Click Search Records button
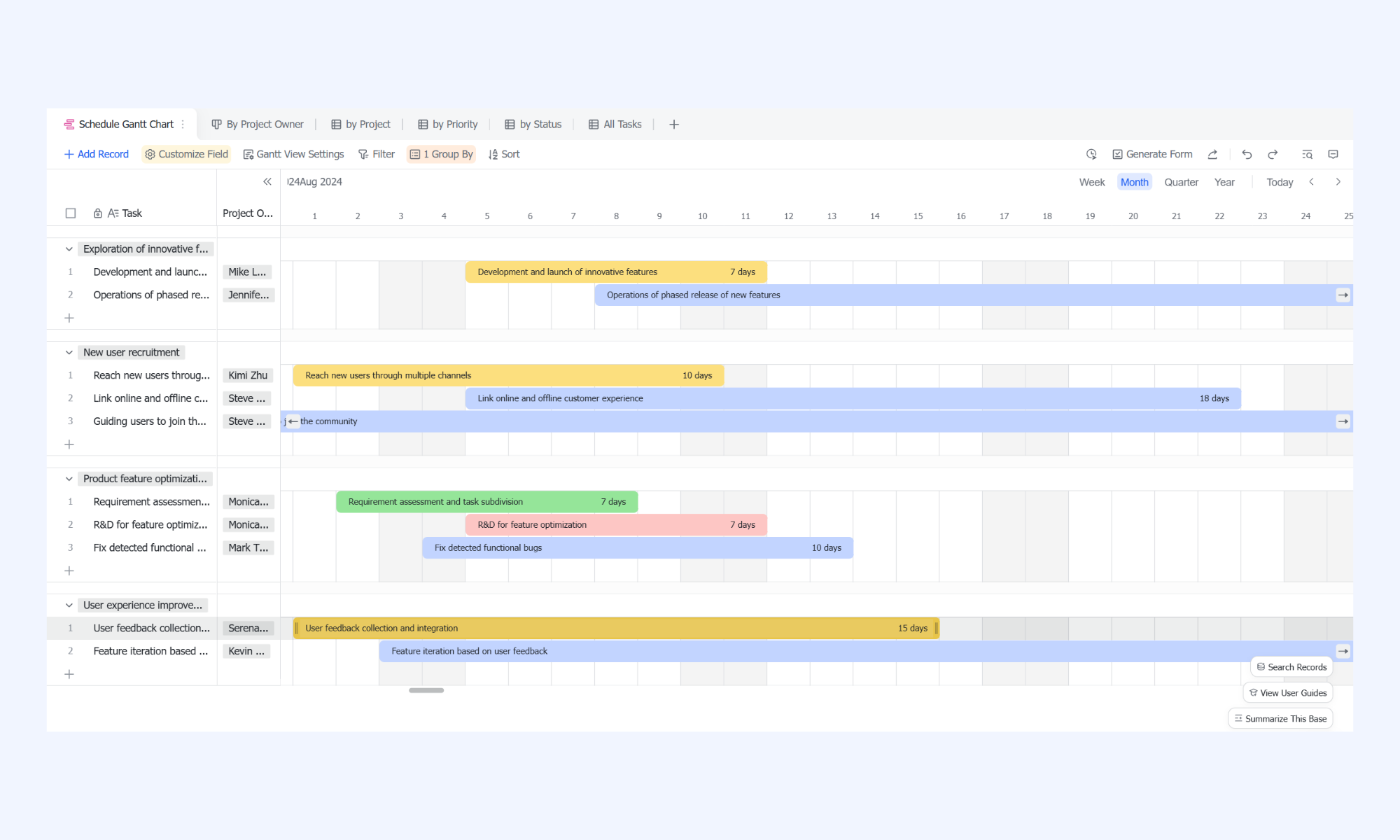The width and height of the screenshot is (1400, 840). pyautogui.click(x=1291, y=667)
